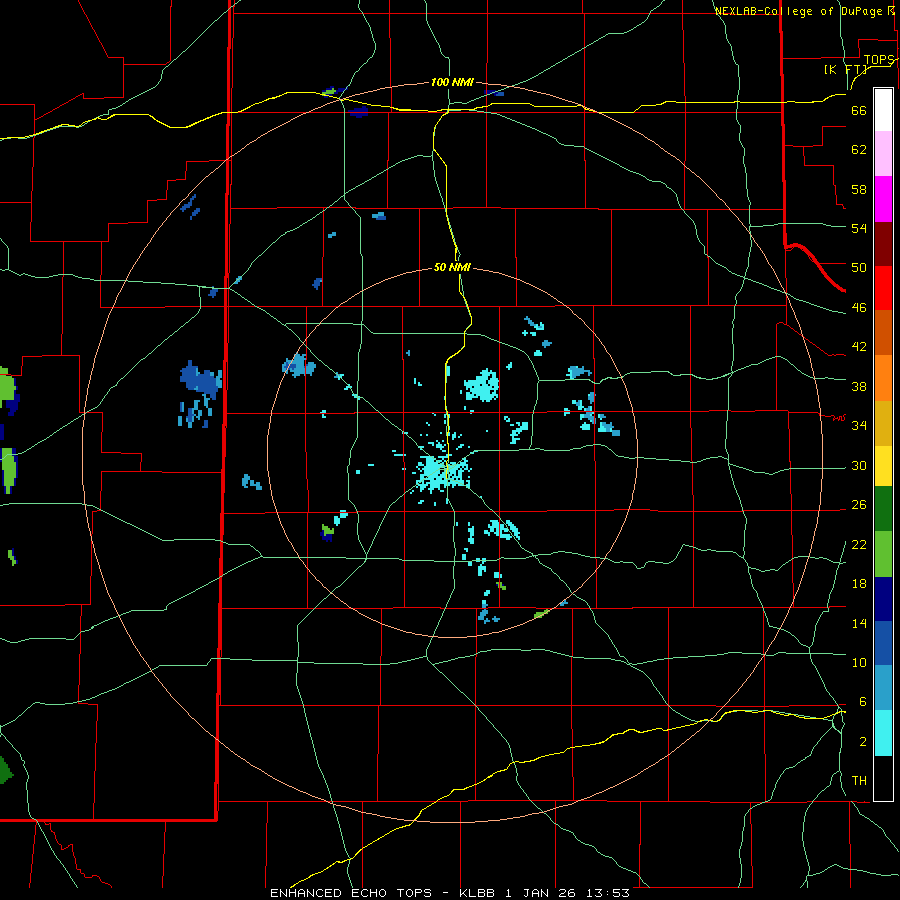Pick the cyan legend color band
Screen dimensions: 900x900
(x=883, y=734)
